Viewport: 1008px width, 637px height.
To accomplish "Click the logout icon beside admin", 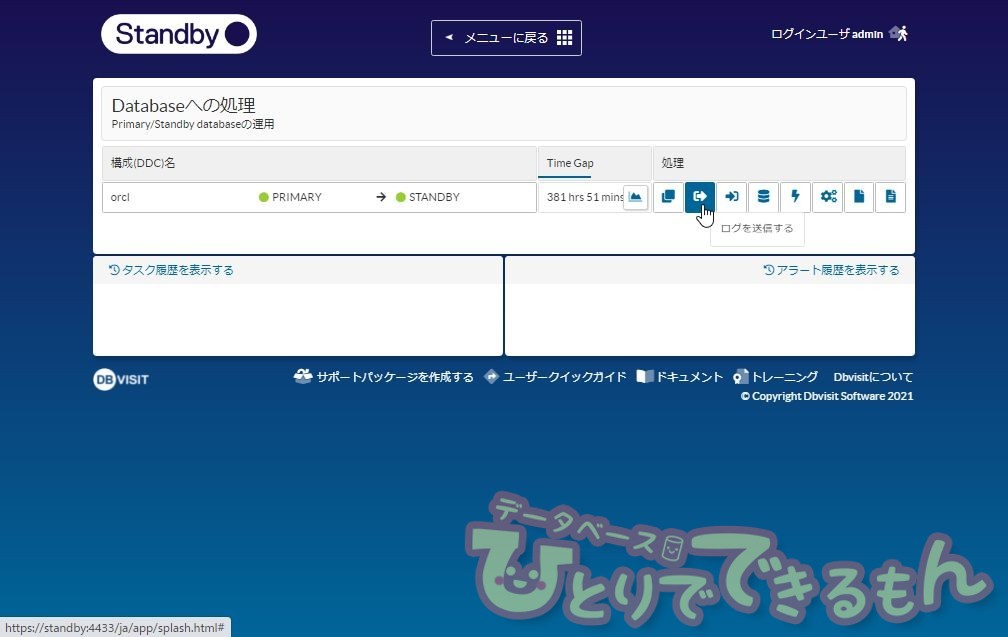I will [x=899, y=33].
